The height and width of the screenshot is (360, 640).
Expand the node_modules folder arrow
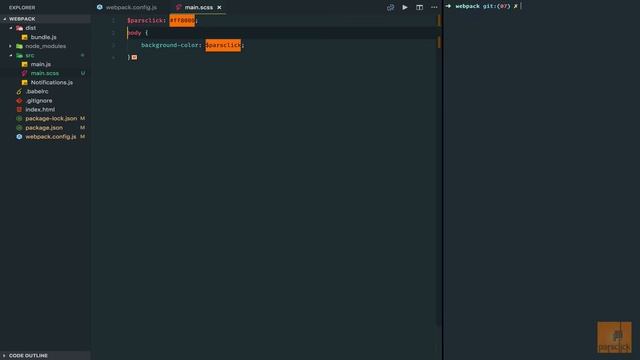click(x=11, y=46)
